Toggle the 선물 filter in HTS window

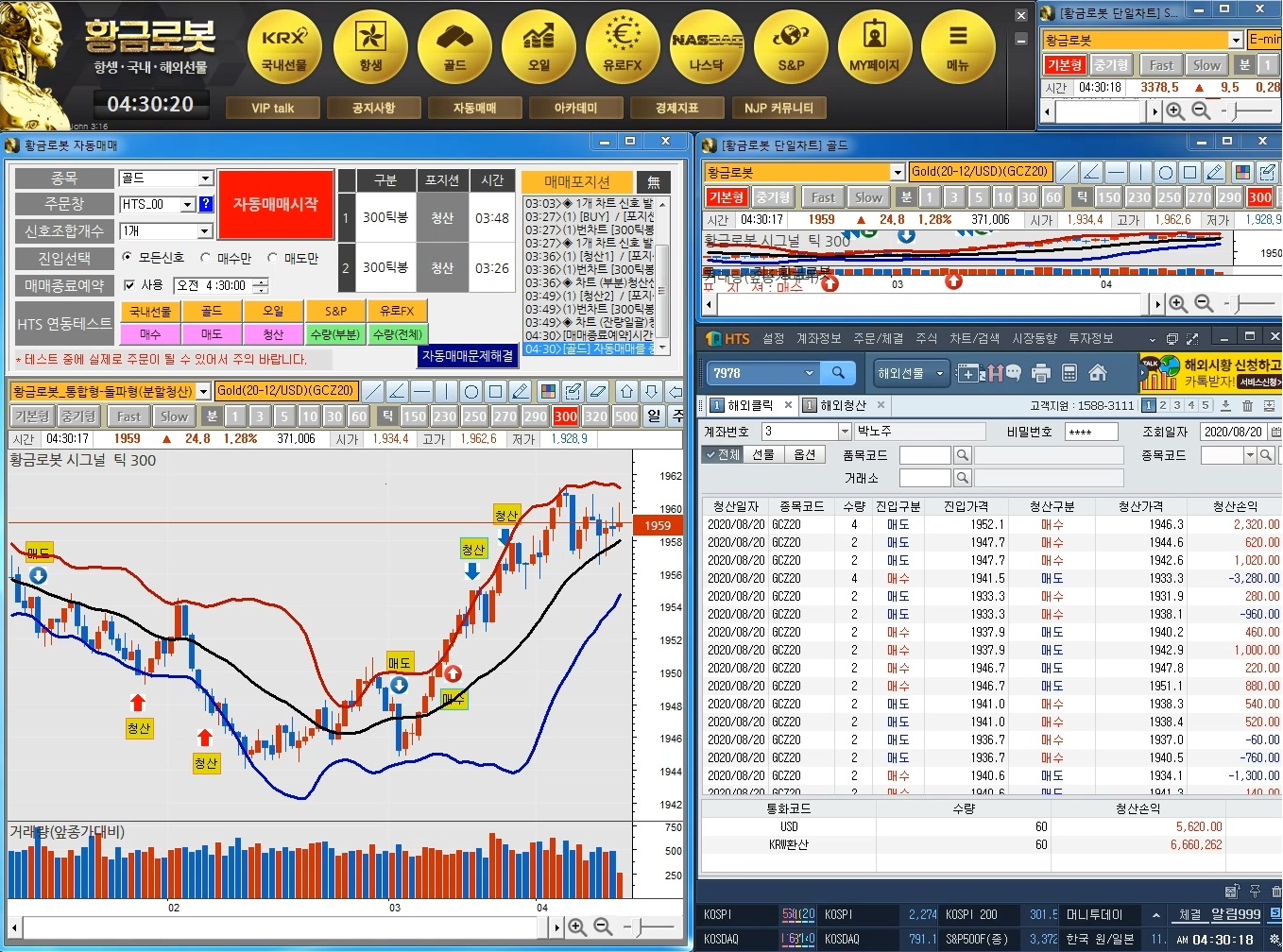click(763, 454)
